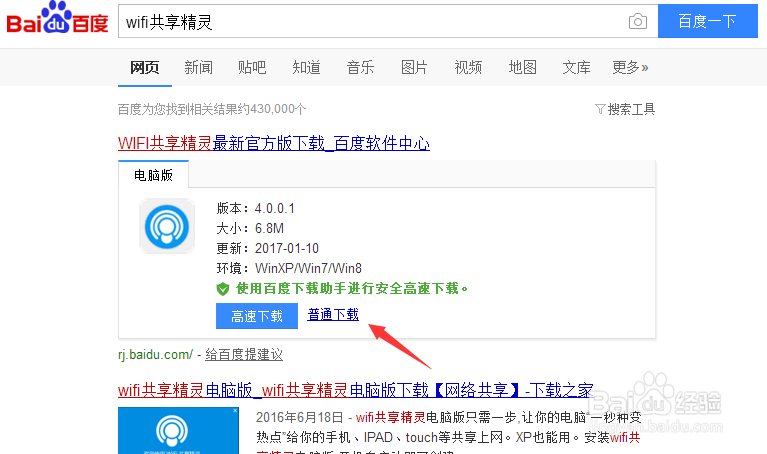Viewport: 767px width, 454px height.
Task: Switch to the 新闻 tab
Action: tap(198, 67)
